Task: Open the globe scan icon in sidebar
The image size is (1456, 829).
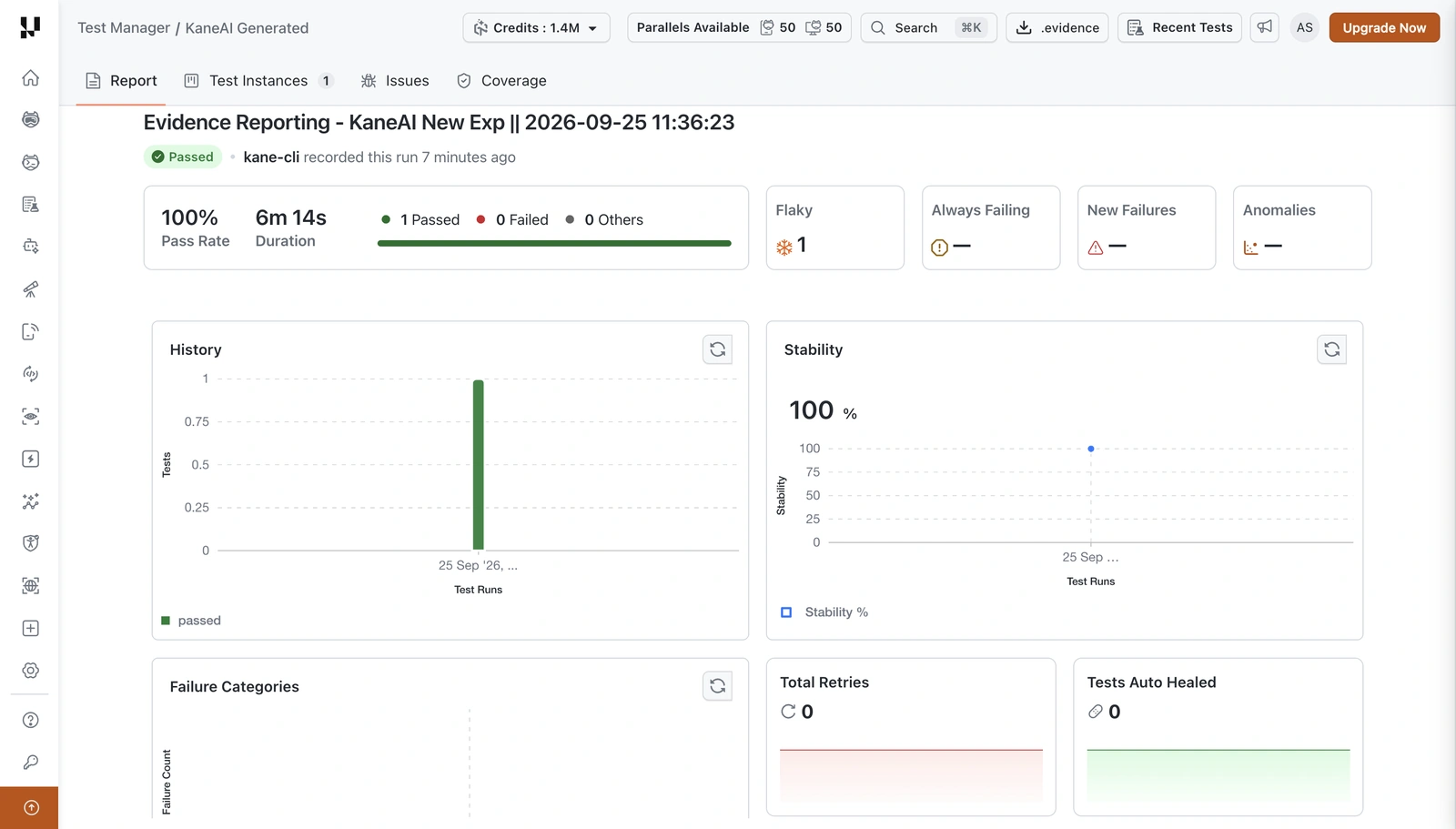Action: pyautogui.click(x=30, y=586)
